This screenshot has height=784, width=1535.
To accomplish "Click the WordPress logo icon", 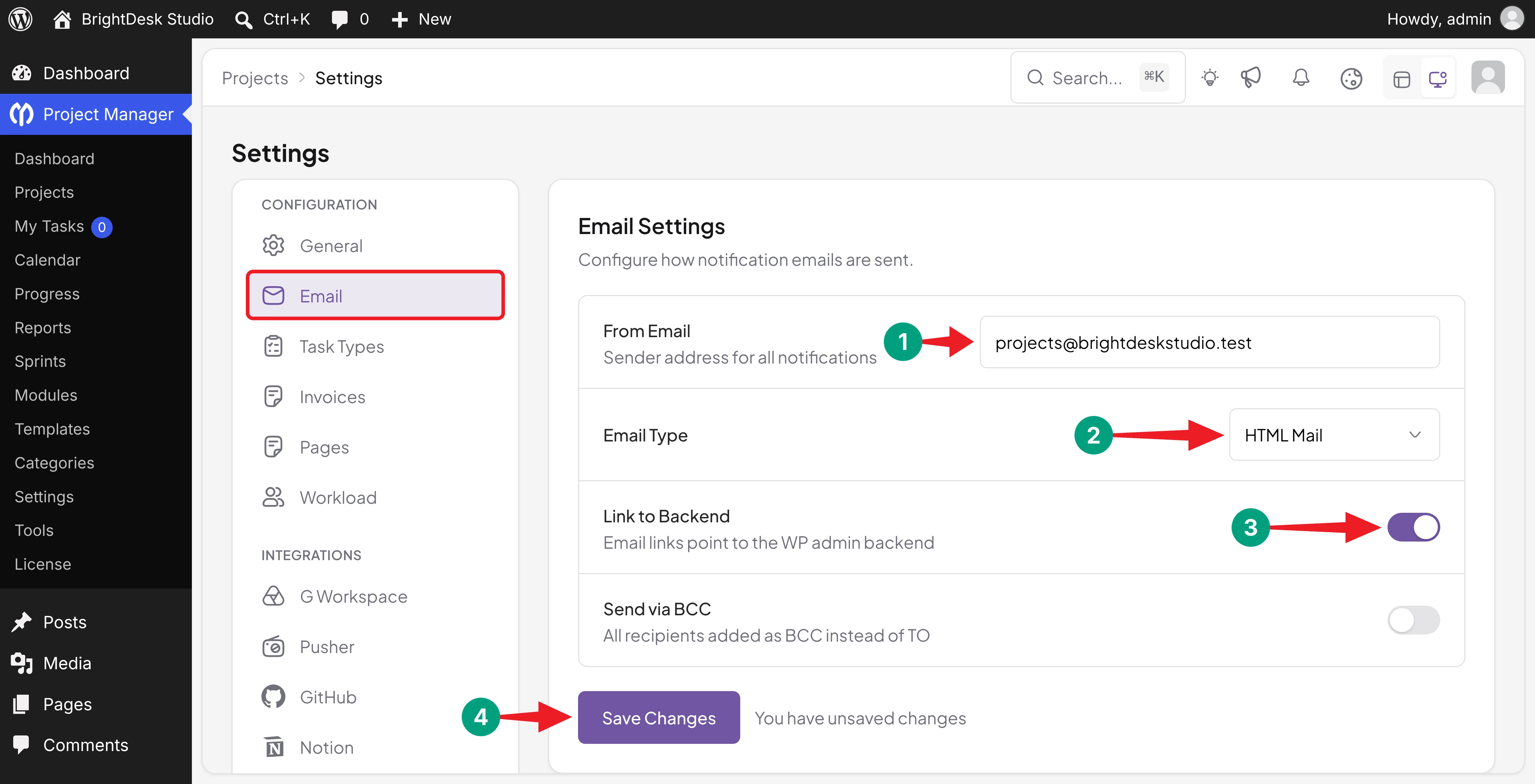I will (20, 19).
